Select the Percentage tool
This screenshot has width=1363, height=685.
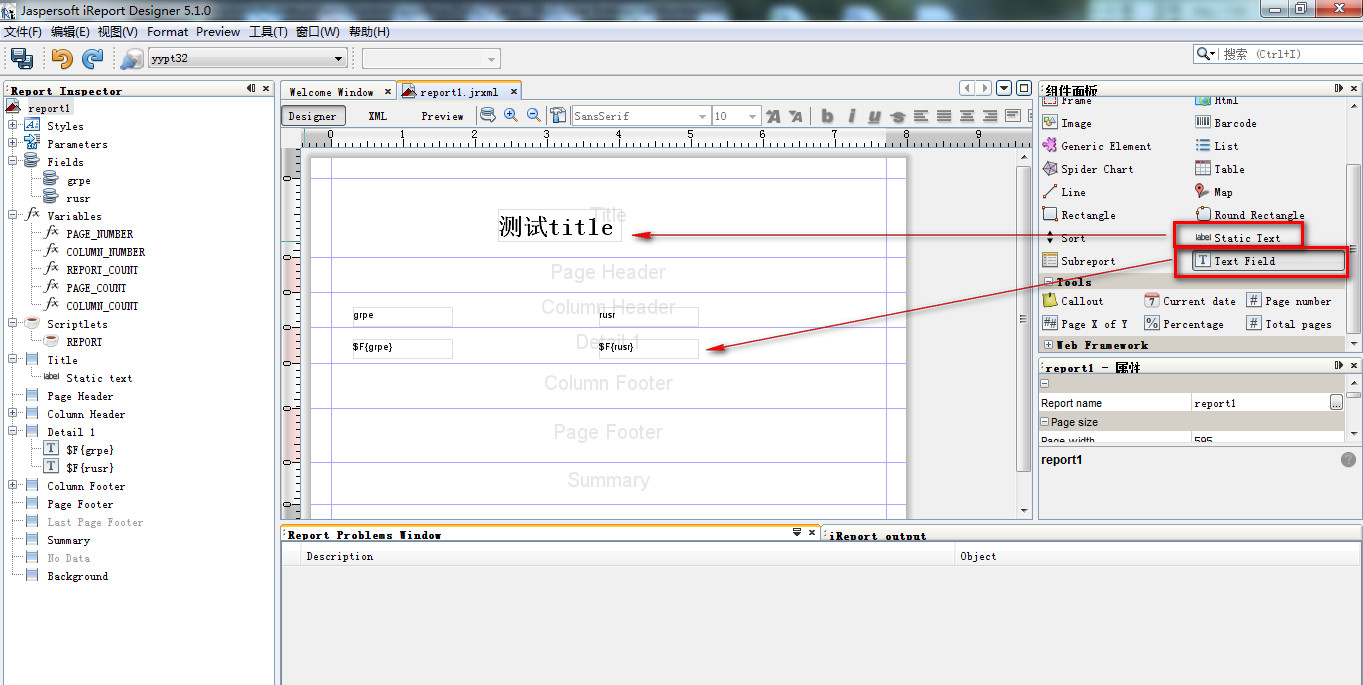click(x=1184, y=324)
